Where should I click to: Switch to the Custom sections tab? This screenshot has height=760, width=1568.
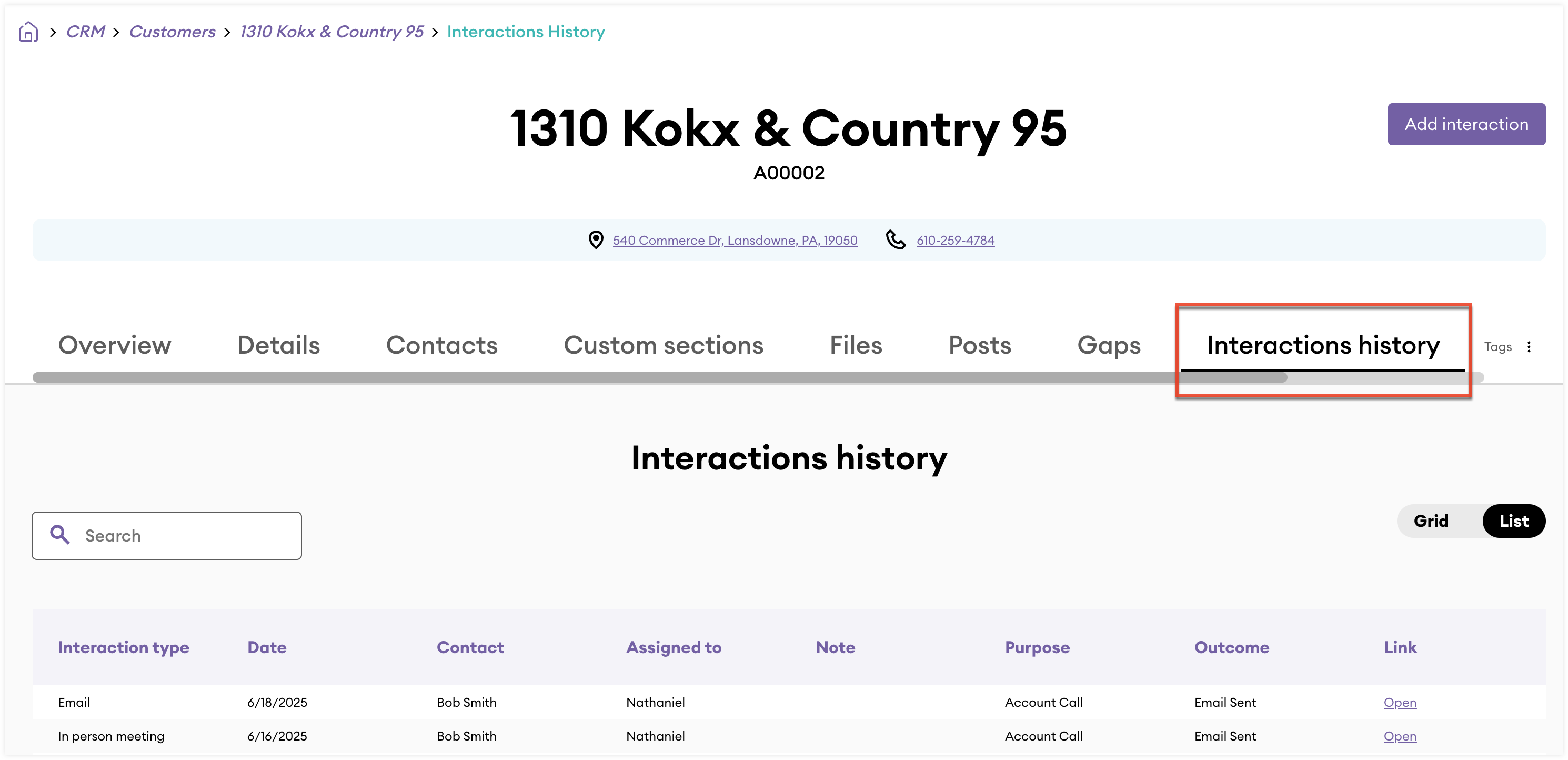click(x=663, y=345)
